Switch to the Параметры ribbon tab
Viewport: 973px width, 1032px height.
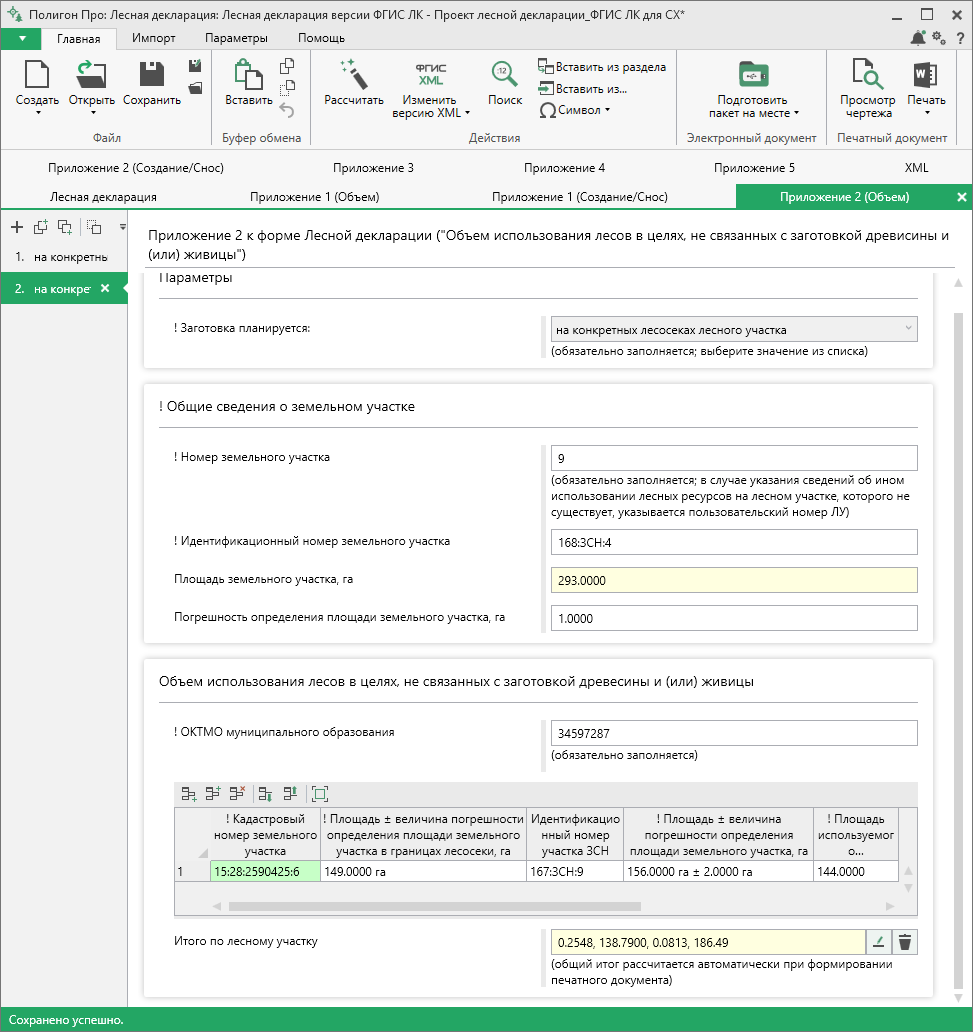click(x=236, y=38)
